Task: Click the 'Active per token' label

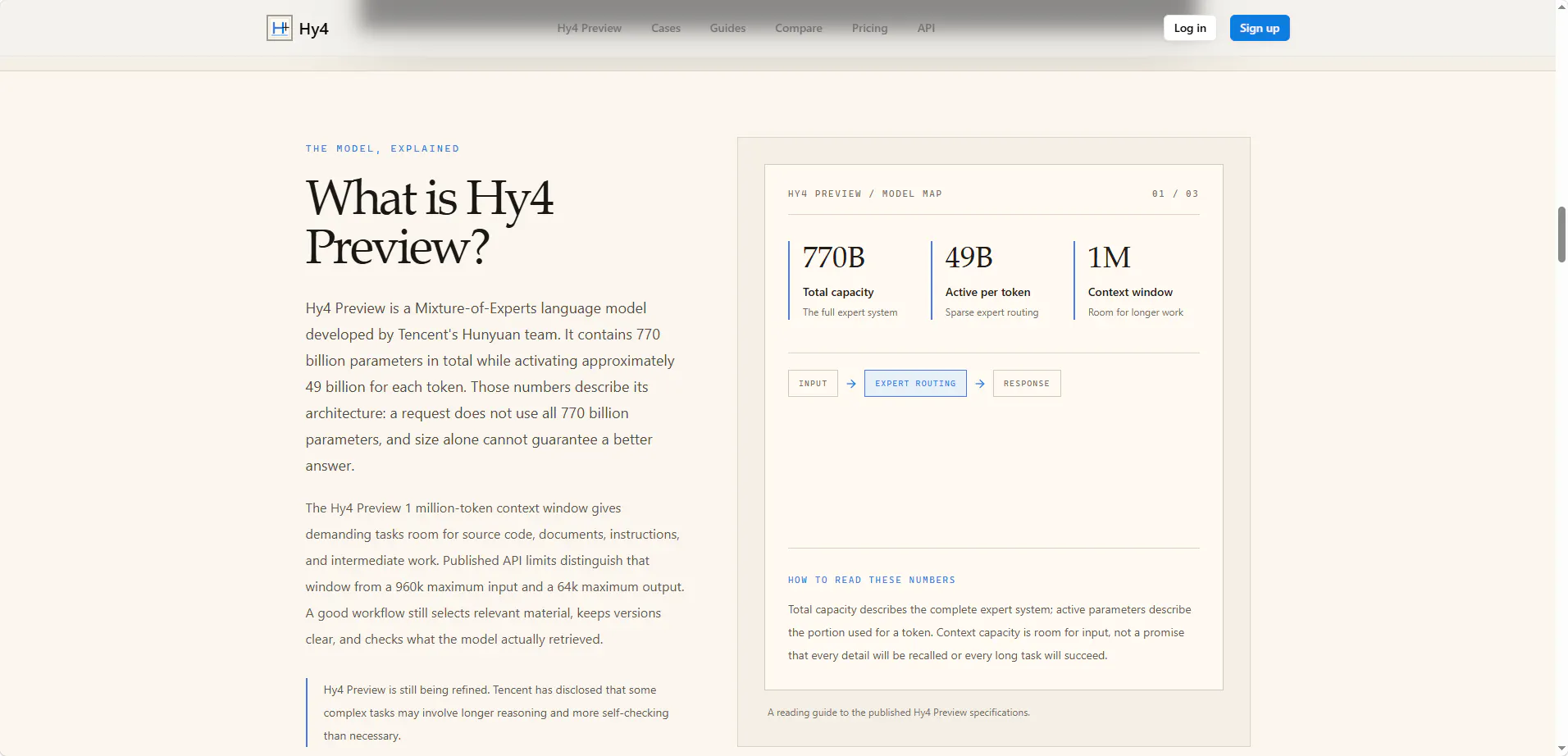Action: tap(987, 292)
